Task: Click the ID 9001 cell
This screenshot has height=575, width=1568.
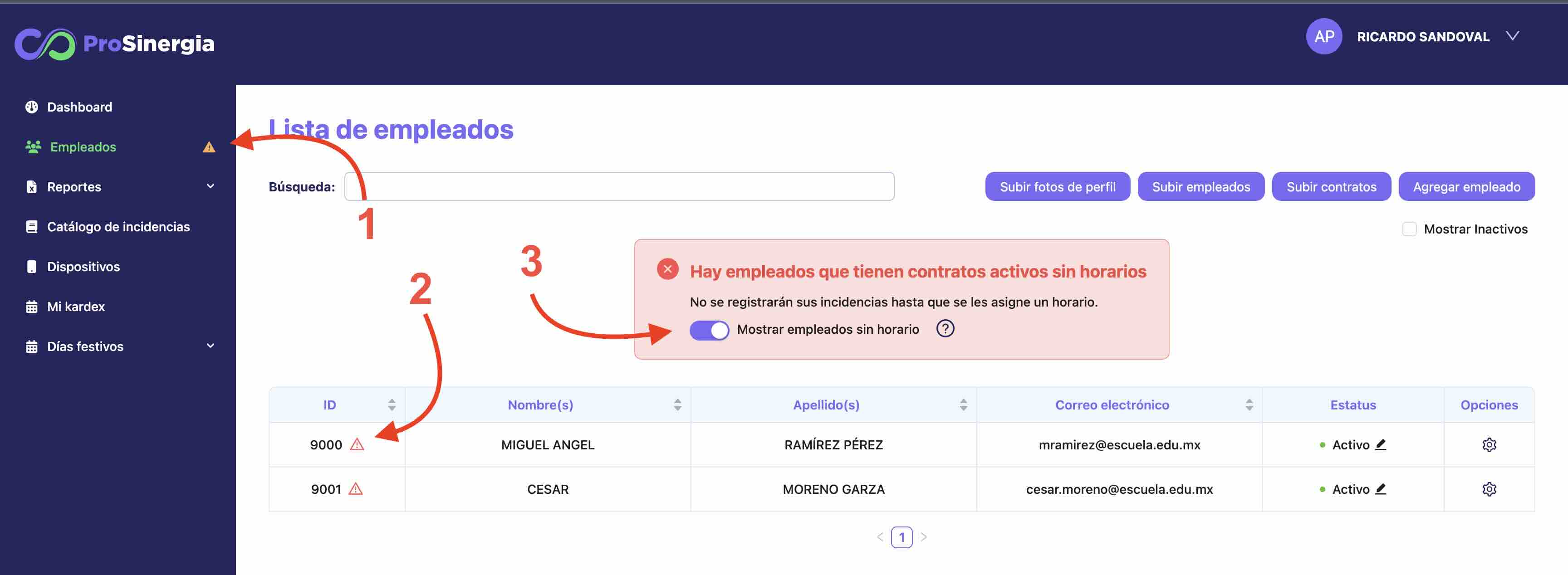Action: tap(337, 489)
